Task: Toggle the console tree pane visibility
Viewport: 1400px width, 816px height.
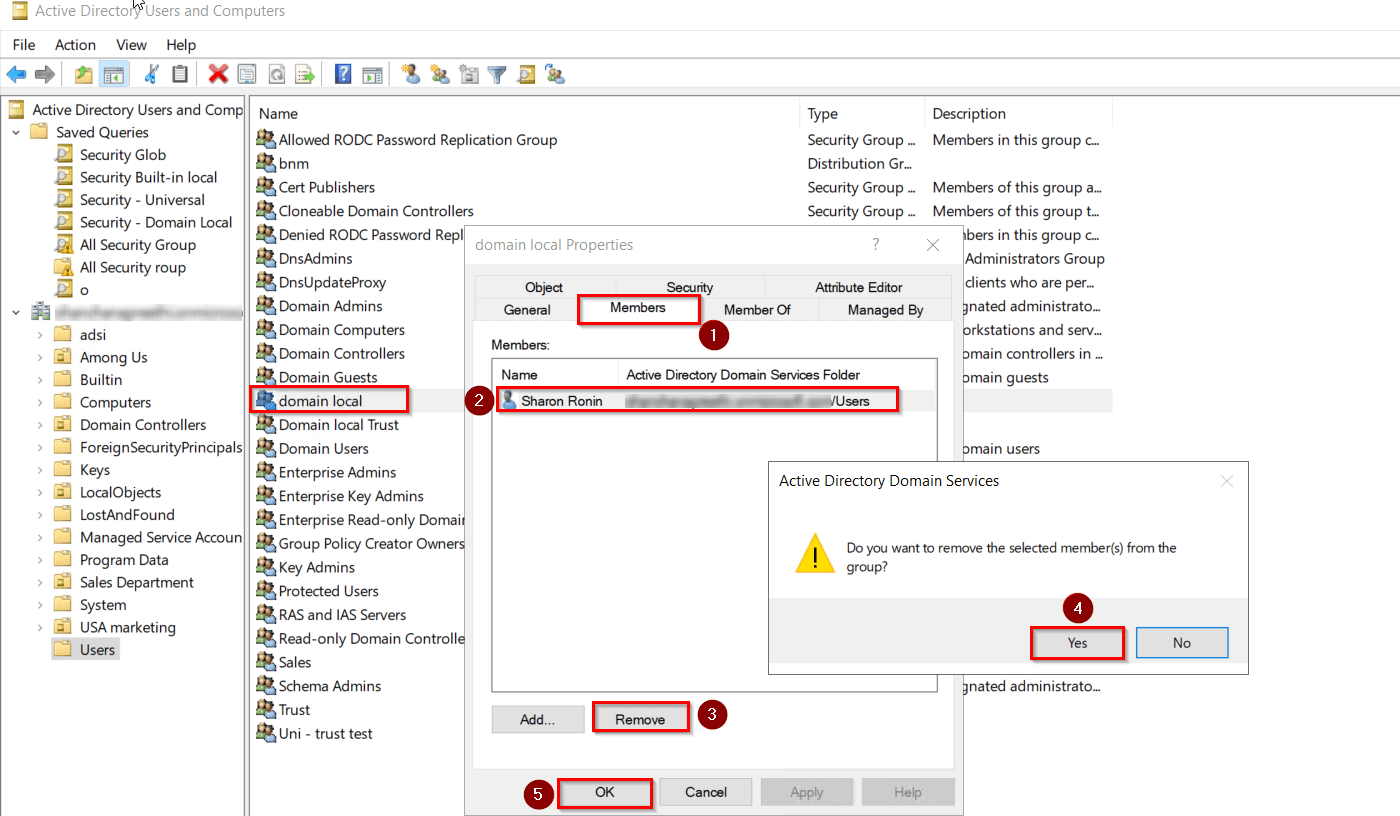Action: click(x=113, y=74)
